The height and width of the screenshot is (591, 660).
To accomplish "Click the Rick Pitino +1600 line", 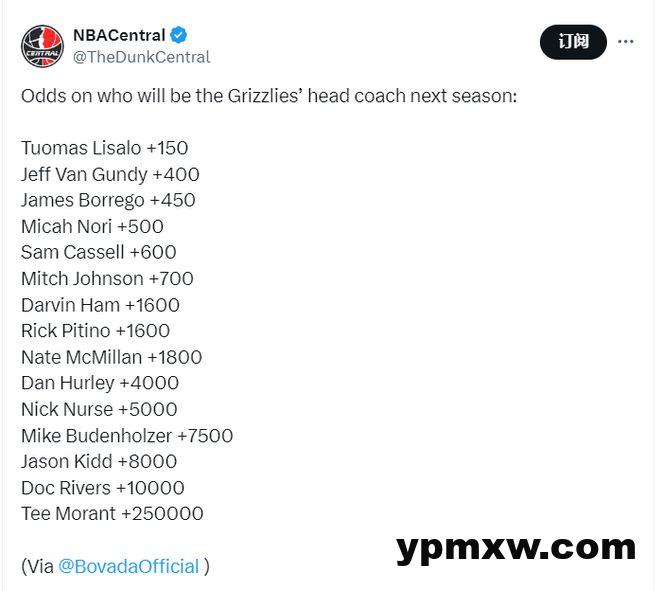I will pyautogui.click(x=95, y=331).
